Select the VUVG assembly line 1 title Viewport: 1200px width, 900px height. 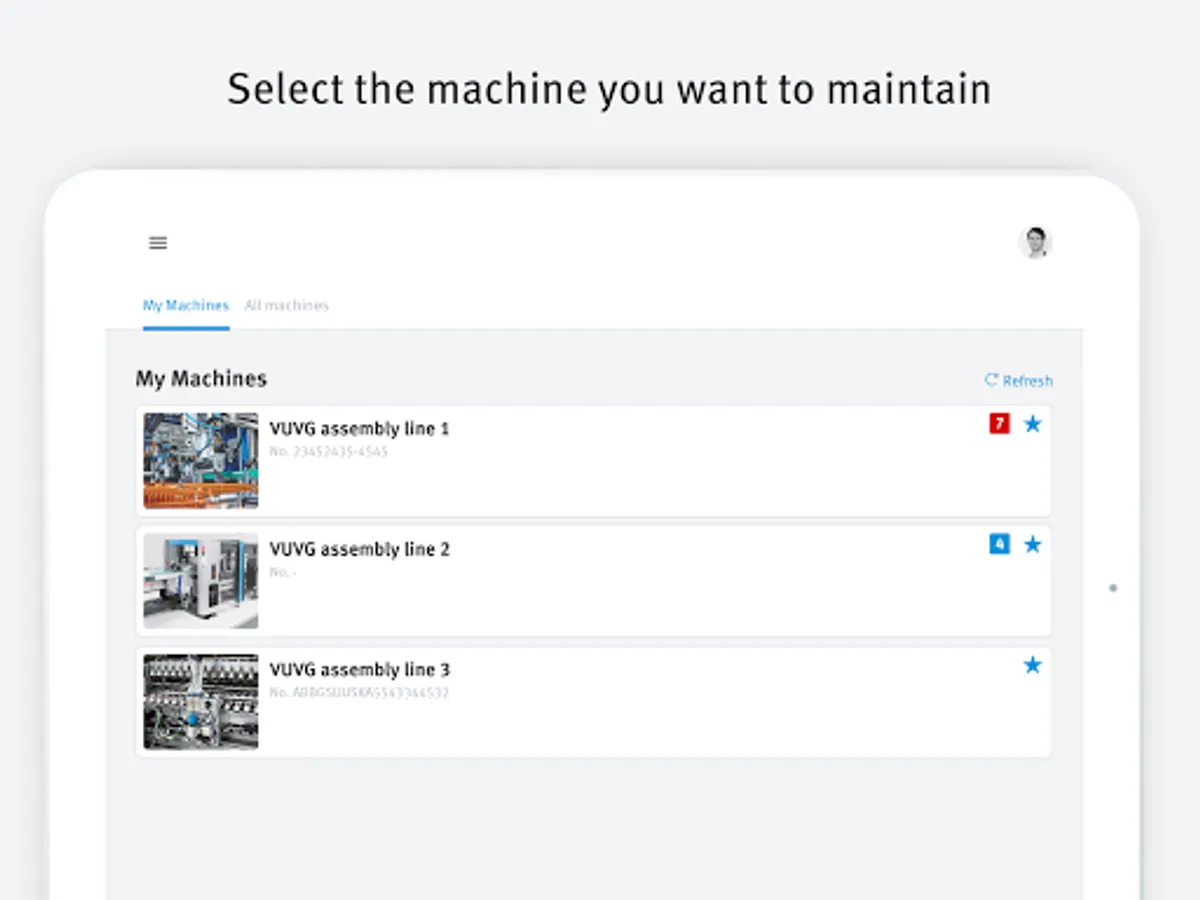coord(359,429)
